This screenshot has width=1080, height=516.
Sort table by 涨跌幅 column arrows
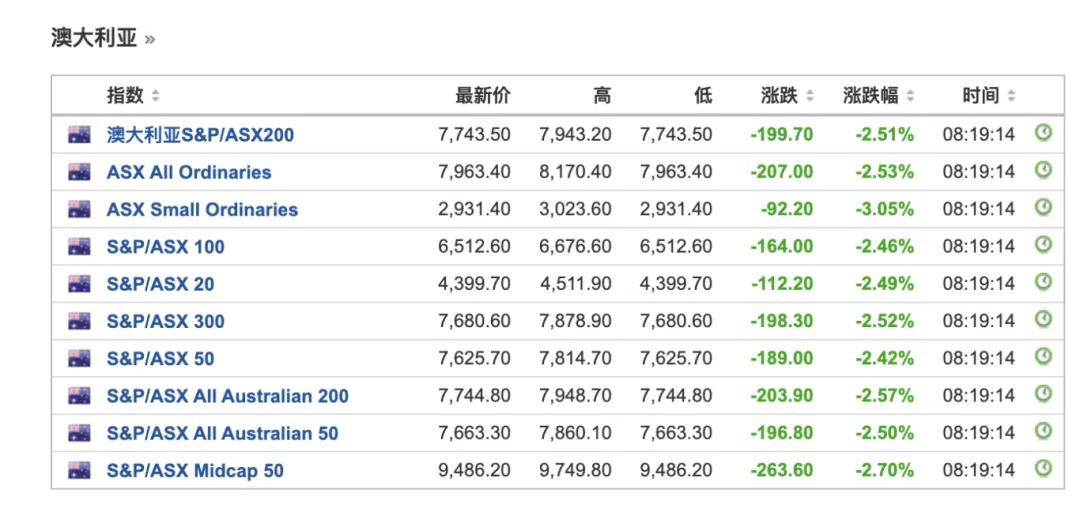coord(910,97)
